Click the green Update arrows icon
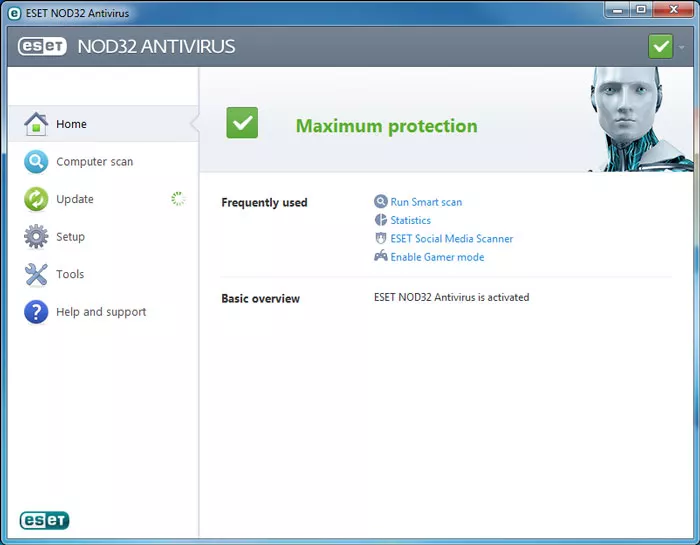700x545 pixels. click(36, 199)
